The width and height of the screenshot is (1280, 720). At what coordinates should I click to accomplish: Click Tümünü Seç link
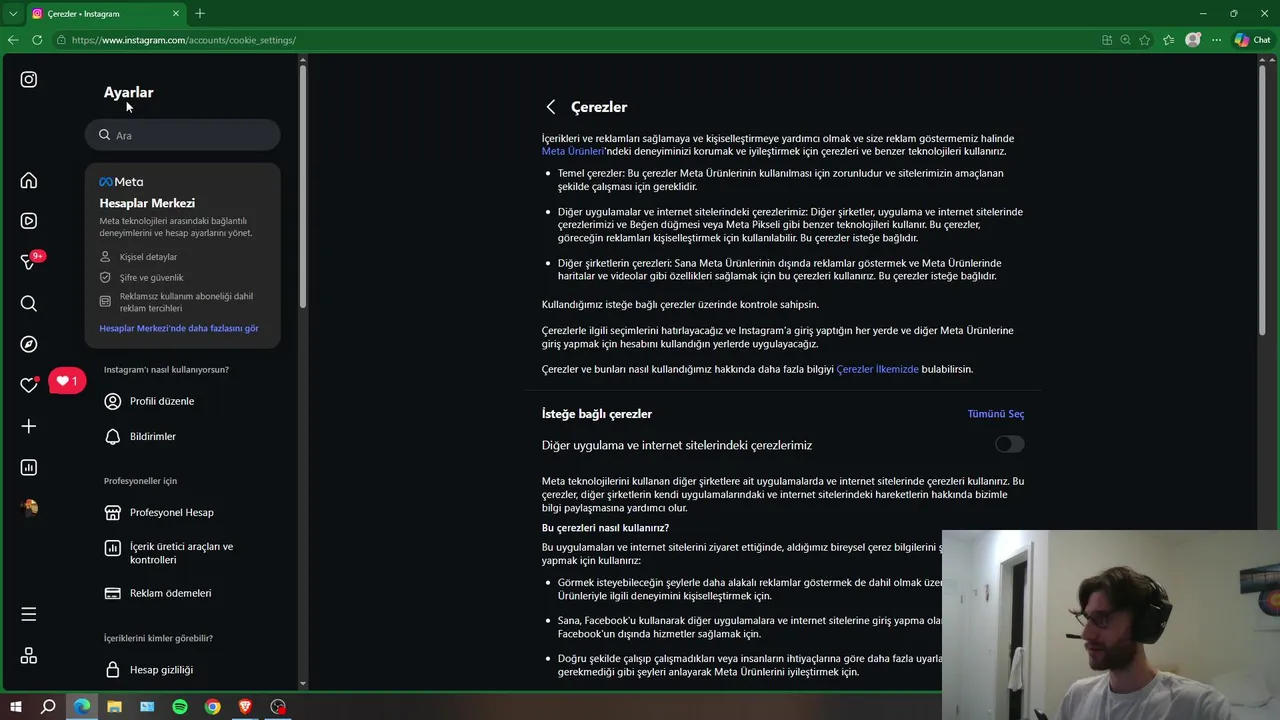point(995,414)
